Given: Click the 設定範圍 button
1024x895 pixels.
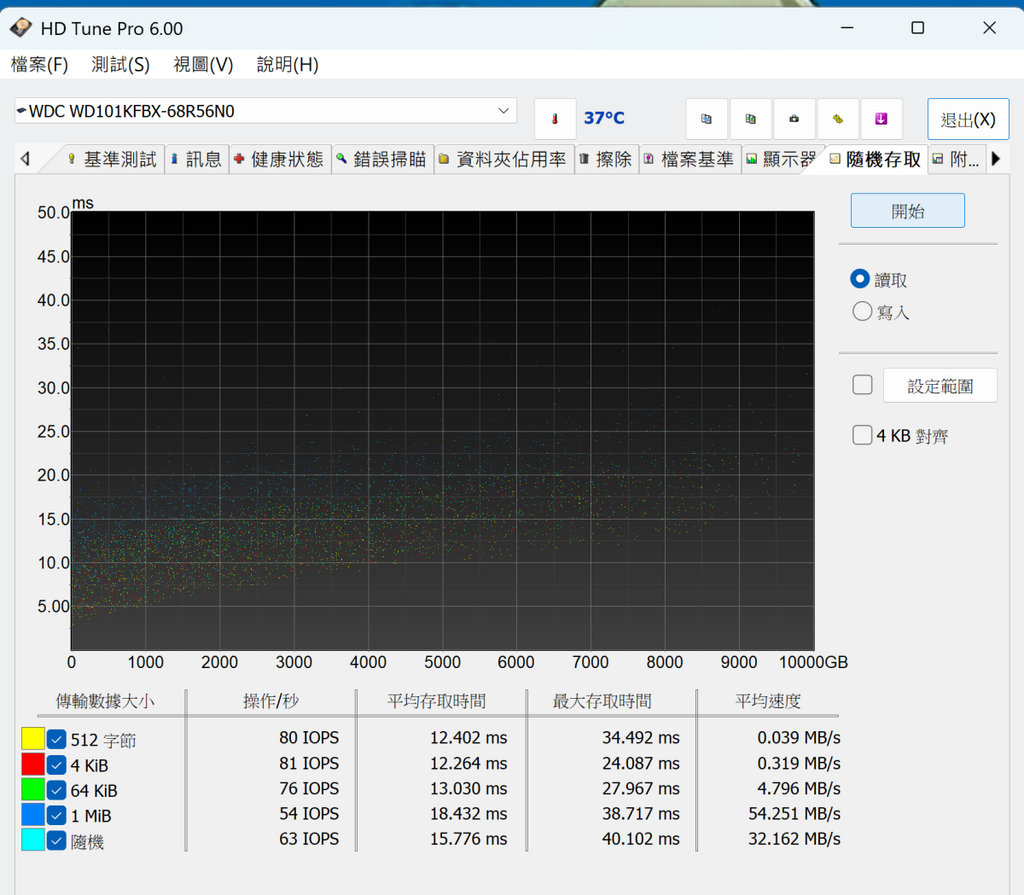Looking at the screenshot, I should click(x=940, y=385).
